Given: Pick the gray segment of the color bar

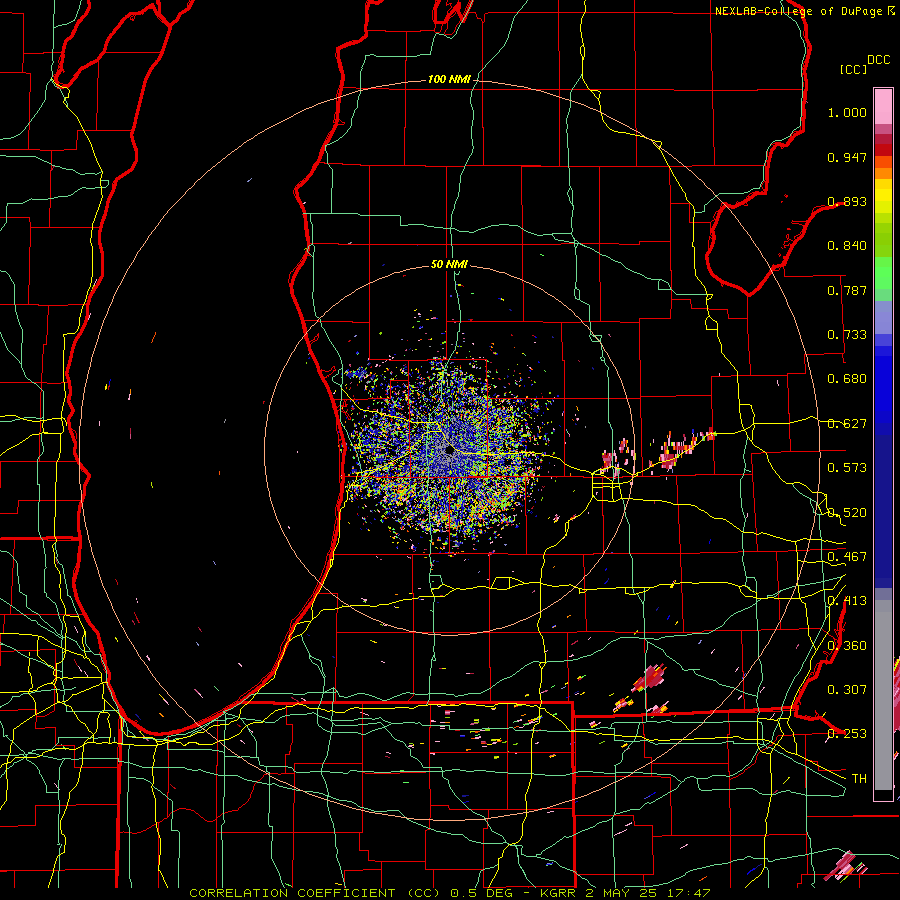Looking at the screenshot, I should [883, 695].
